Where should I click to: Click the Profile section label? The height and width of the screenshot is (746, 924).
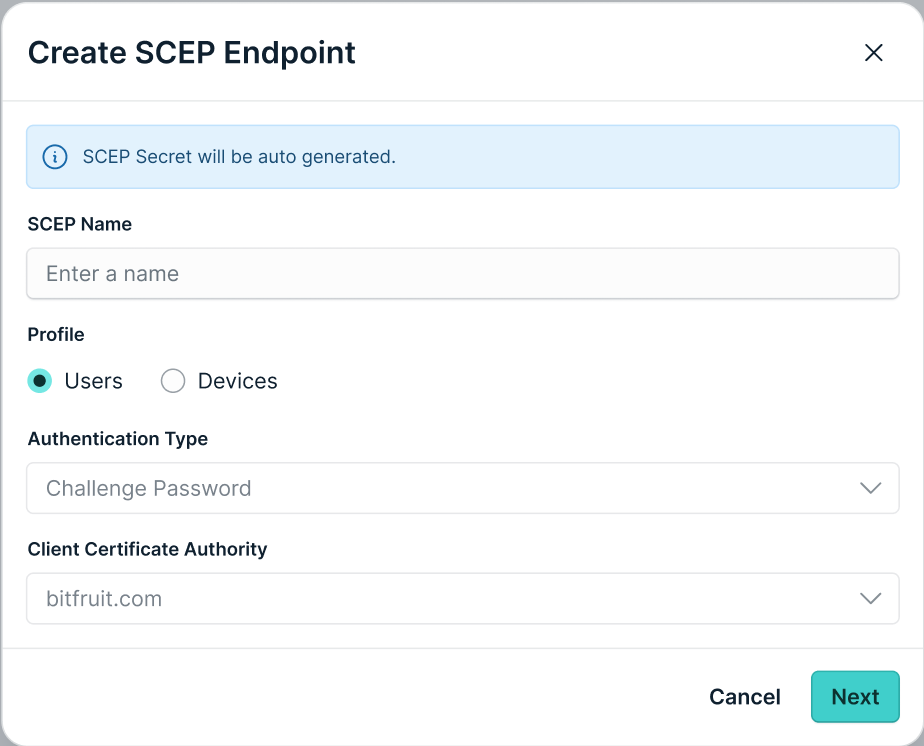click(56, 334)
